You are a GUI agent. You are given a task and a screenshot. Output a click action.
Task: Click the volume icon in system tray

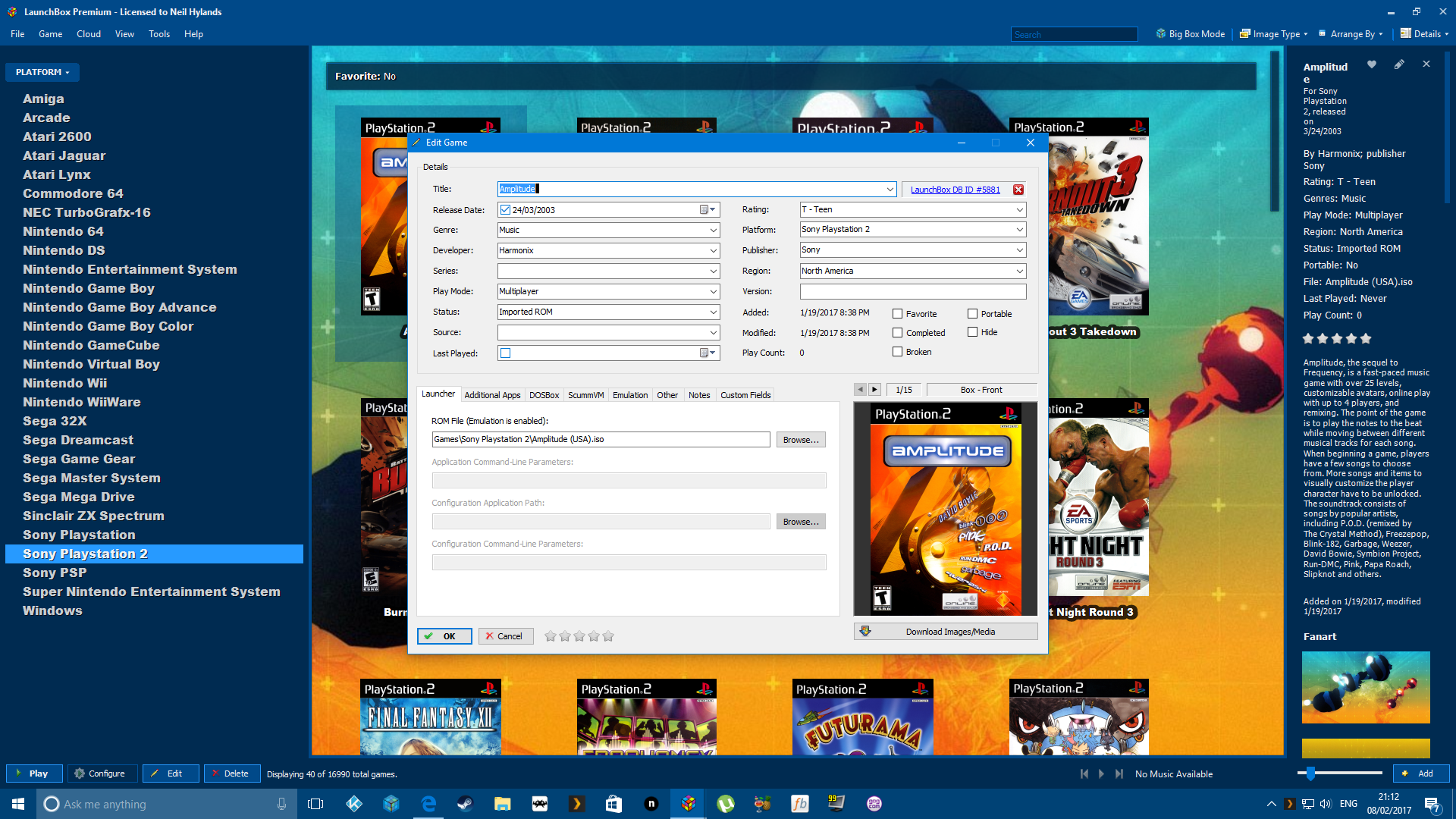click(x=1326, y=804)
